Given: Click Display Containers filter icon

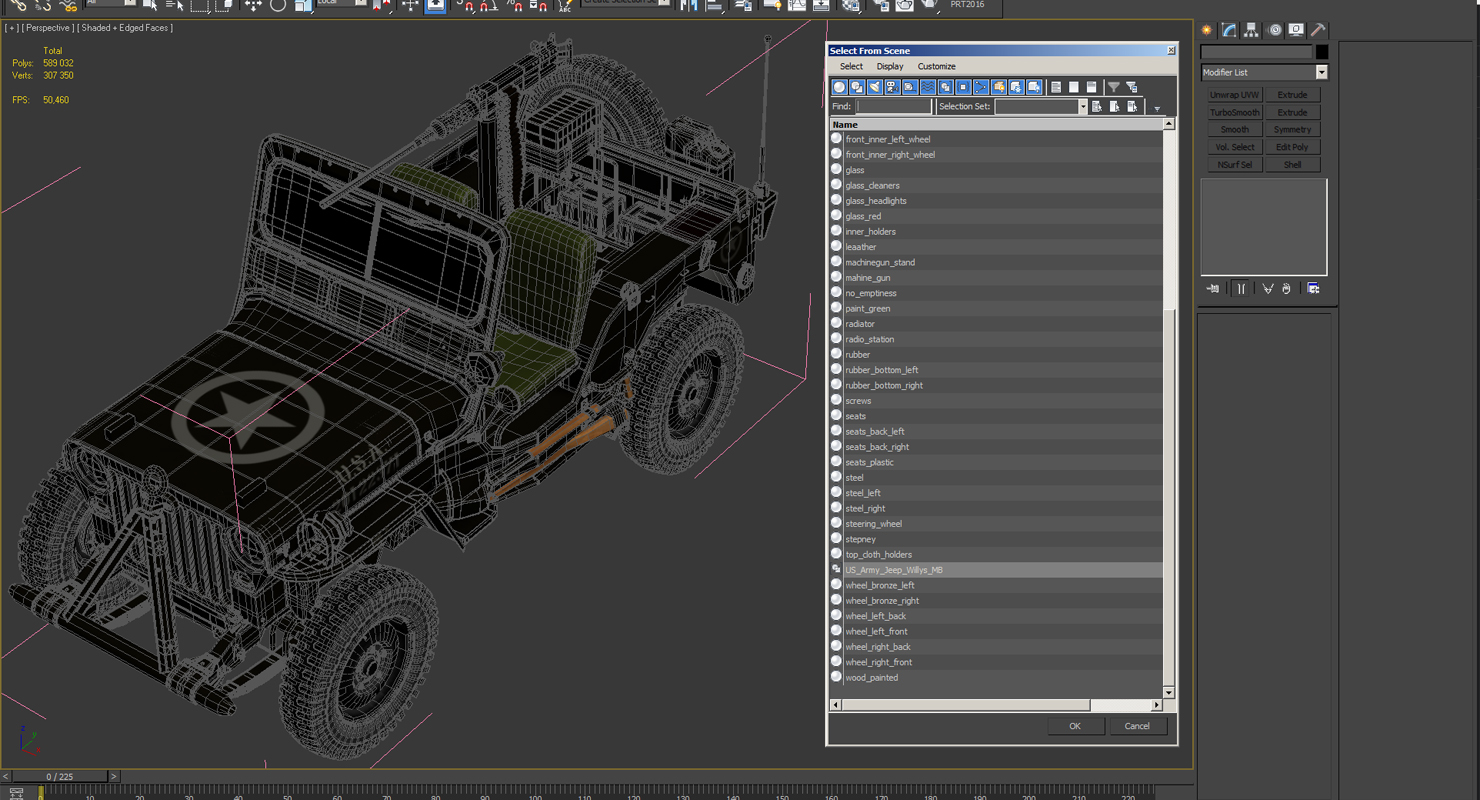Looking at the screenshot, I should tap(998, 87).
